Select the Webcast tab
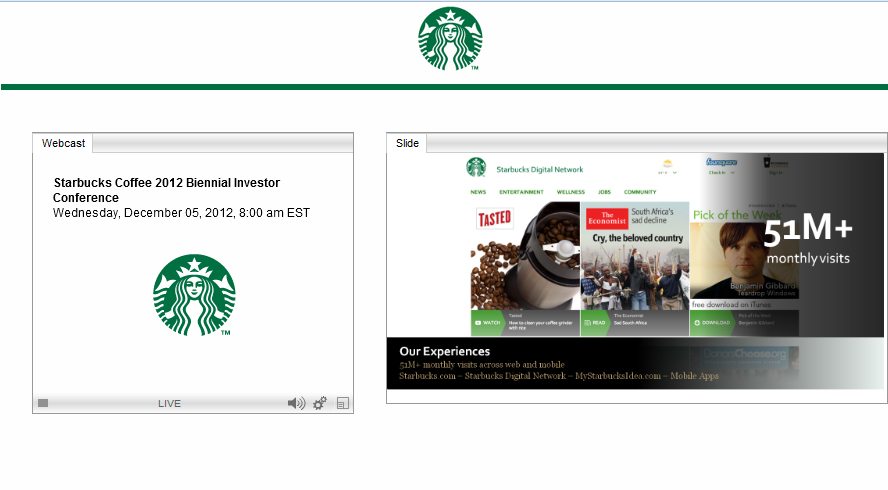 click(x=63, y=143)
